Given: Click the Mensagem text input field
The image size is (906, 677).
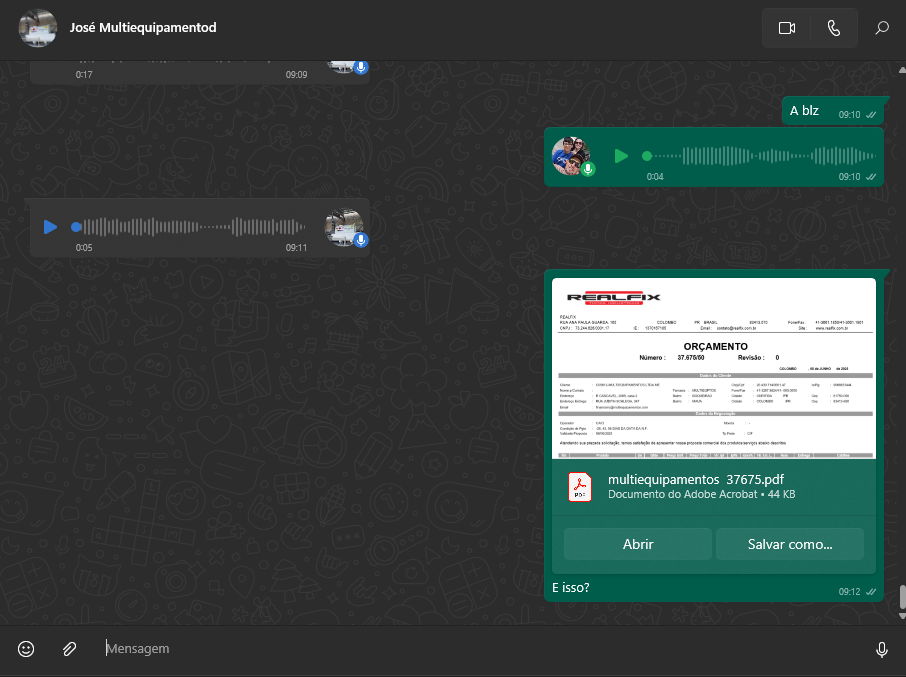Looking at the screenshot, I should (480, 649).
